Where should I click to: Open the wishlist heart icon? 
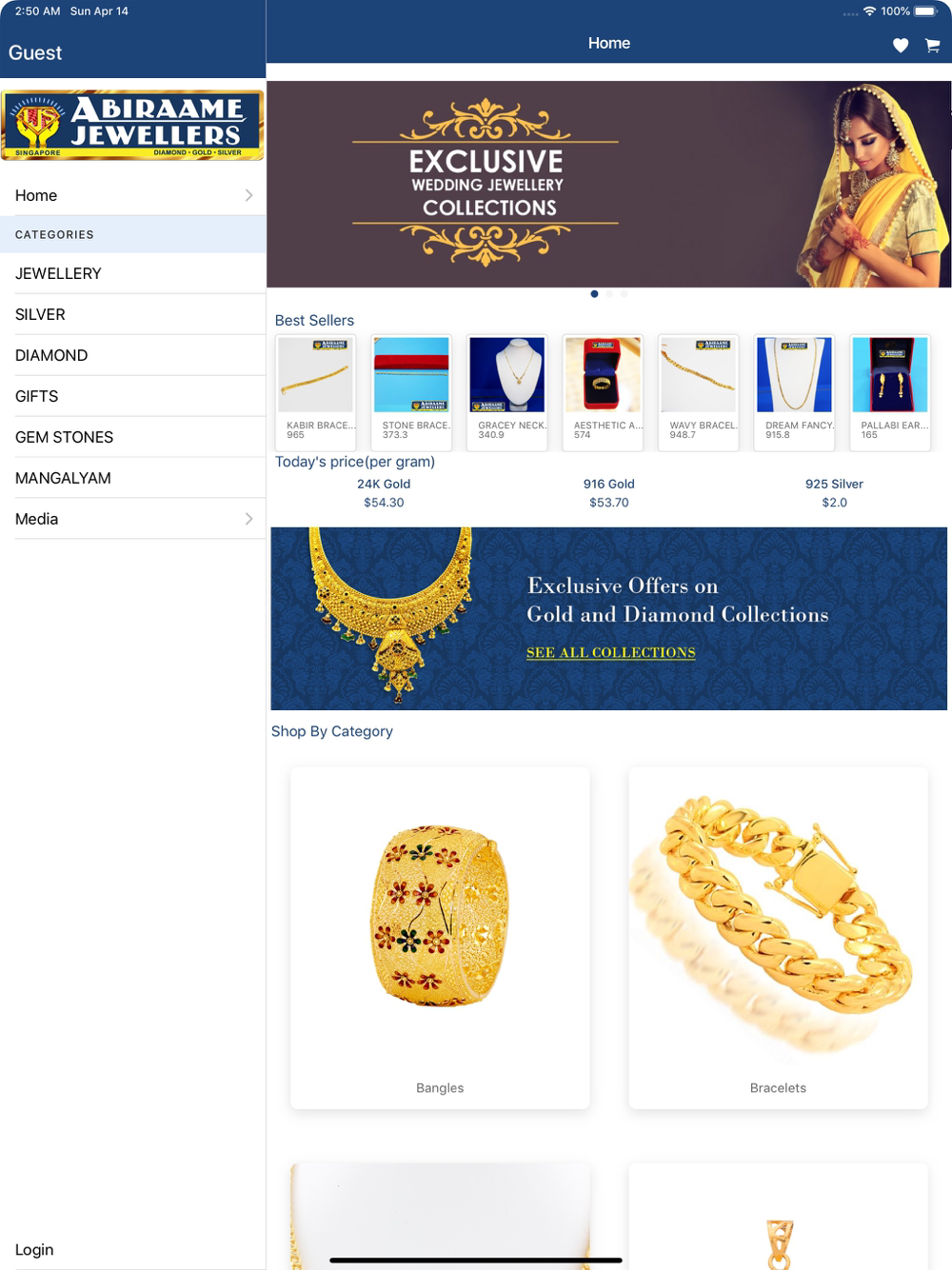pos(901,45)
